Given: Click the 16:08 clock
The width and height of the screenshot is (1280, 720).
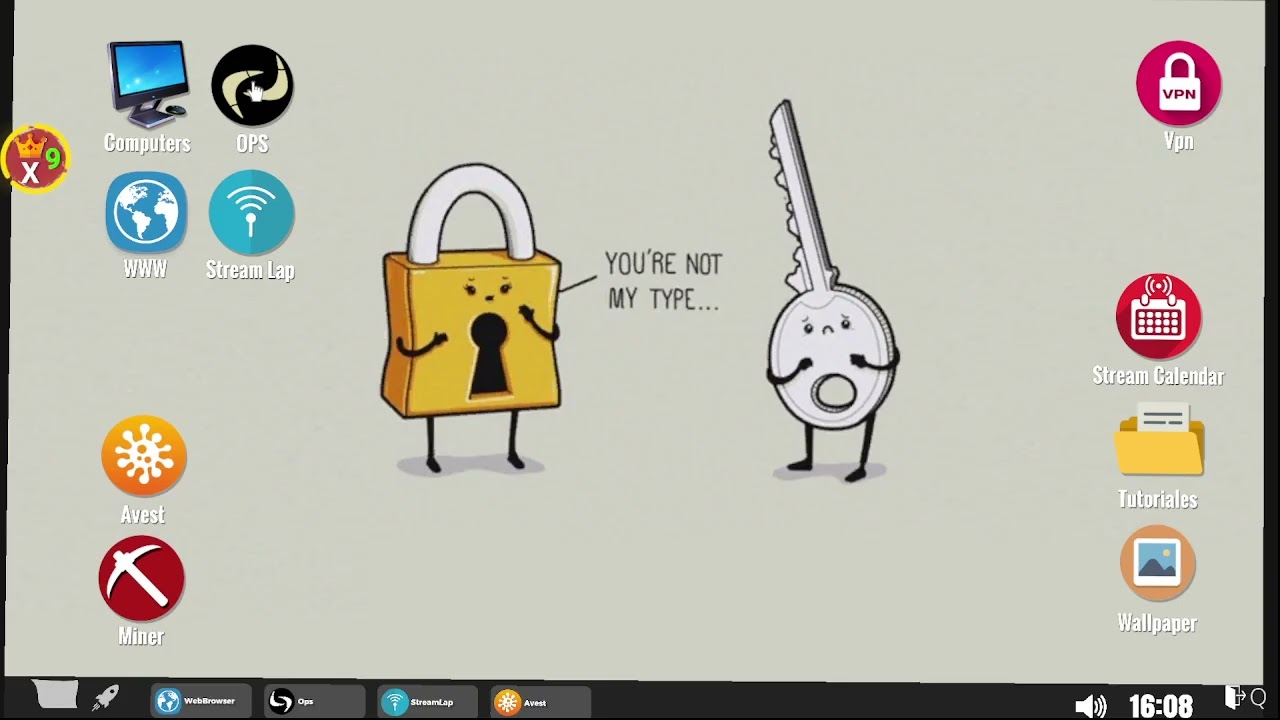Looking at the screenshot, I should [x=1161, y=706].
